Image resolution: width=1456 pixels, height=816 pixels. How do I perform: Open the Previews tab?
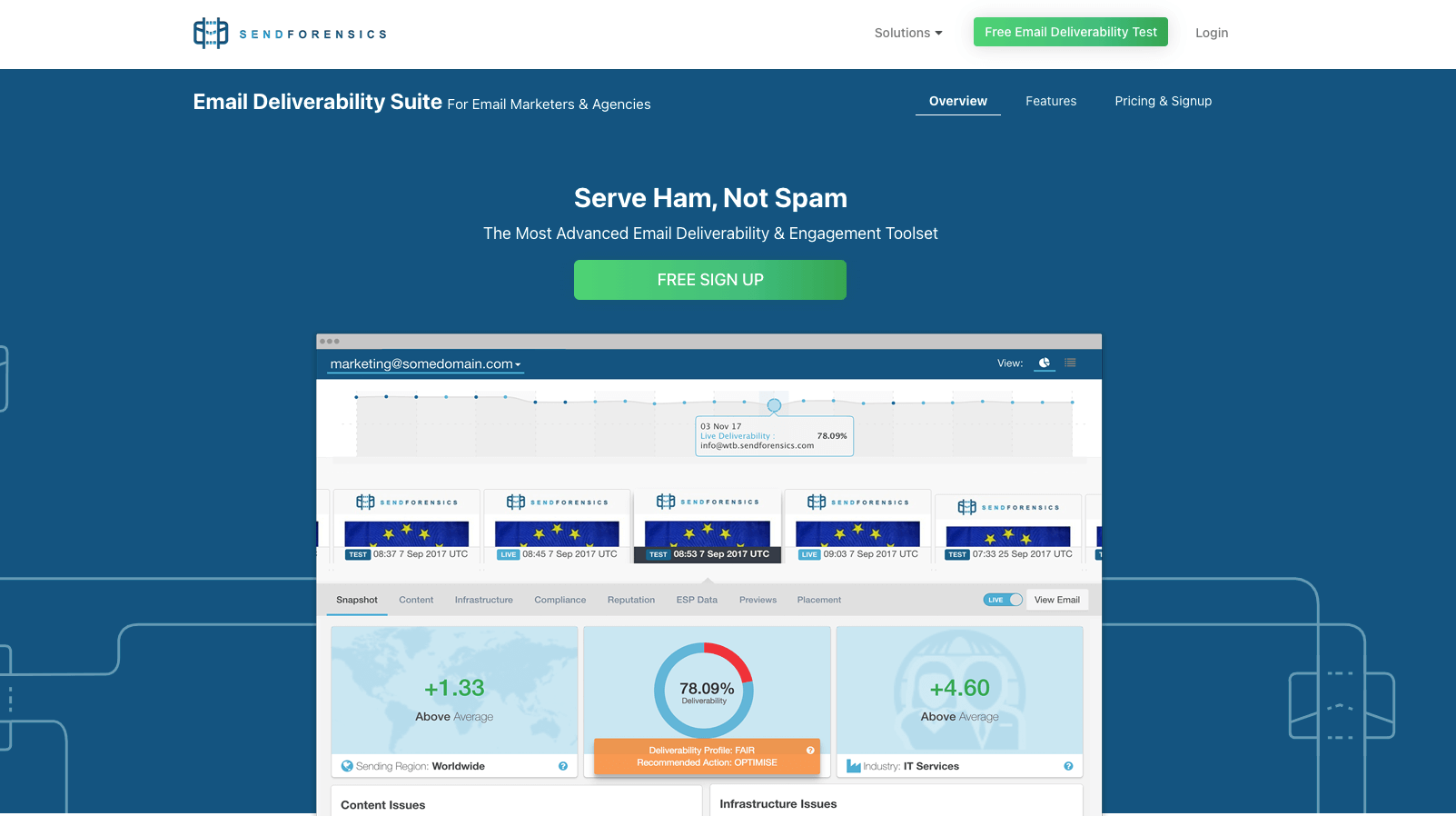coord(758,600)
